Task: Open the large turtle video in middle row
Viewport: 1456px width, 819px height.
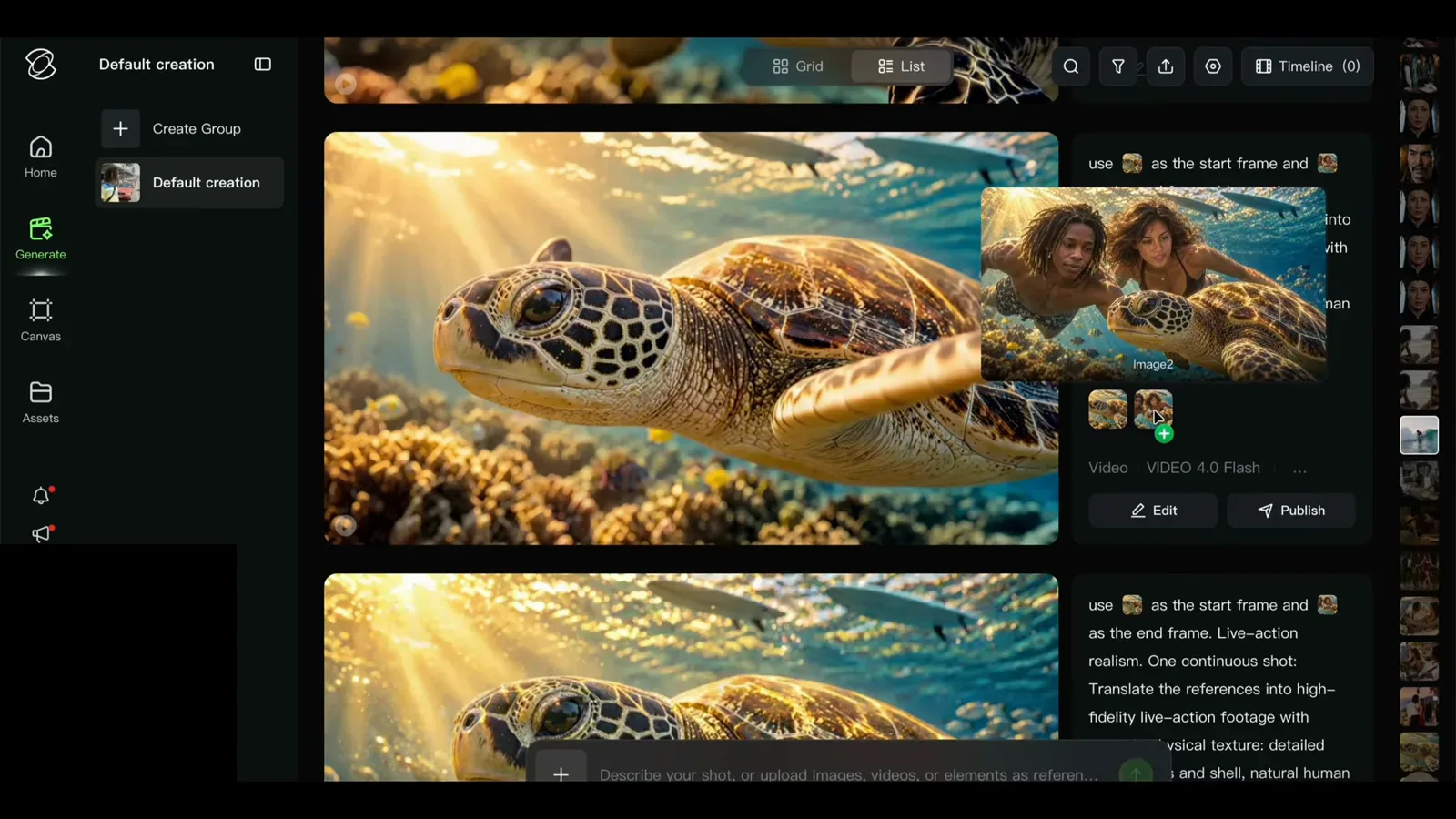Action: coord(691,339)
